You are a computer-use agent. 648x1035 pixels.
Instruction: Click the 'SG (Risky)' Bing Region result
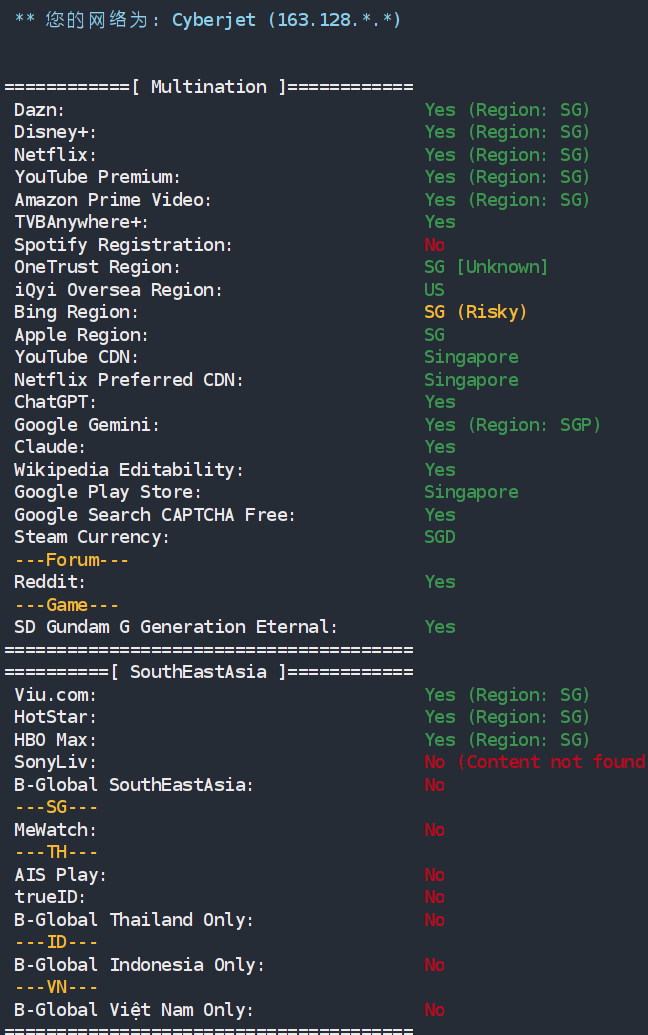coord(475,312)
